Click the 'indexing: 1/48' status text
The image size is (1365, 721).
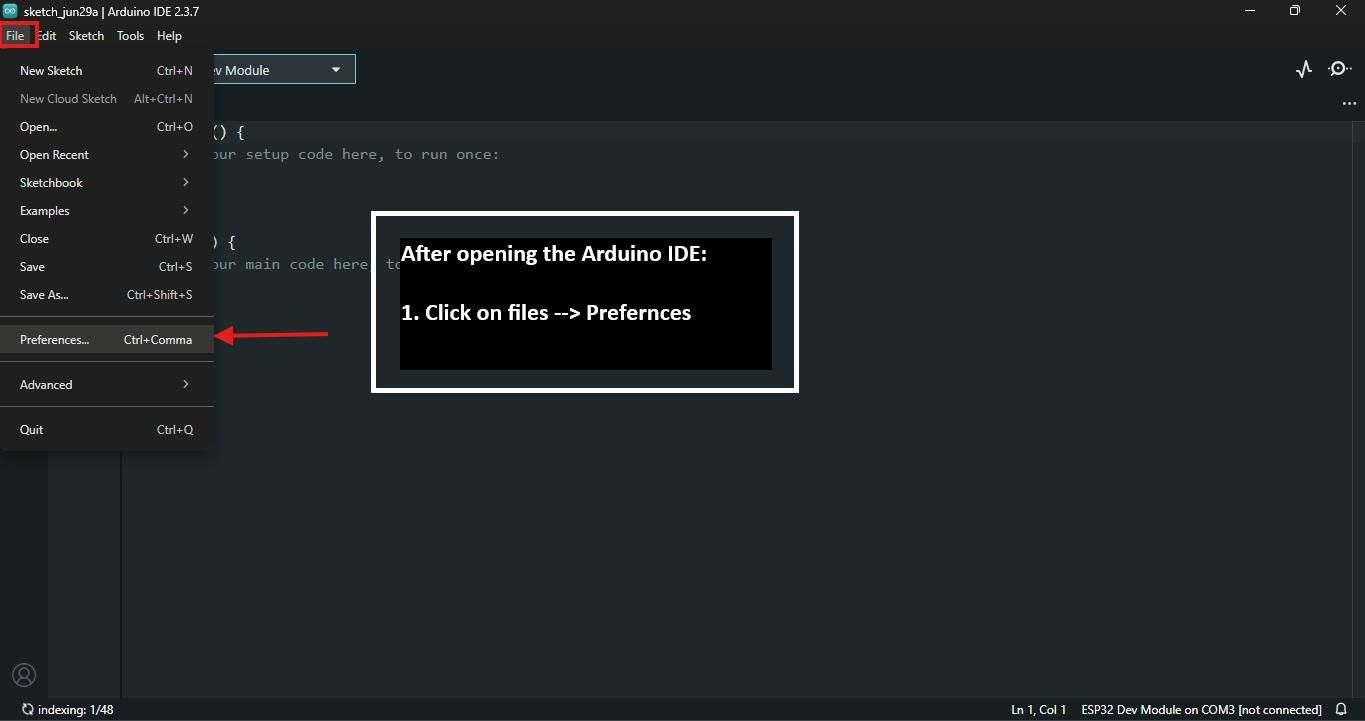pyautogui.click(x=75, y=710)
